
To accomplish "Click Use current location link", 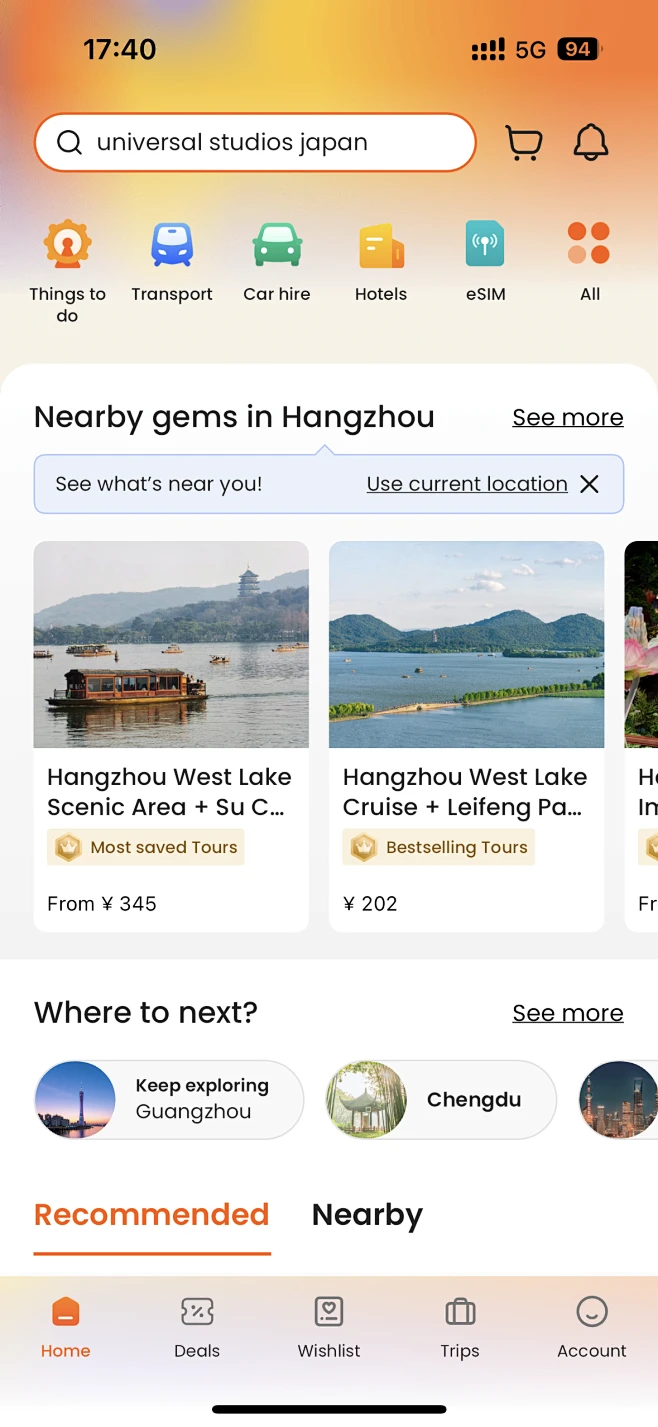I will coord(466,484).
